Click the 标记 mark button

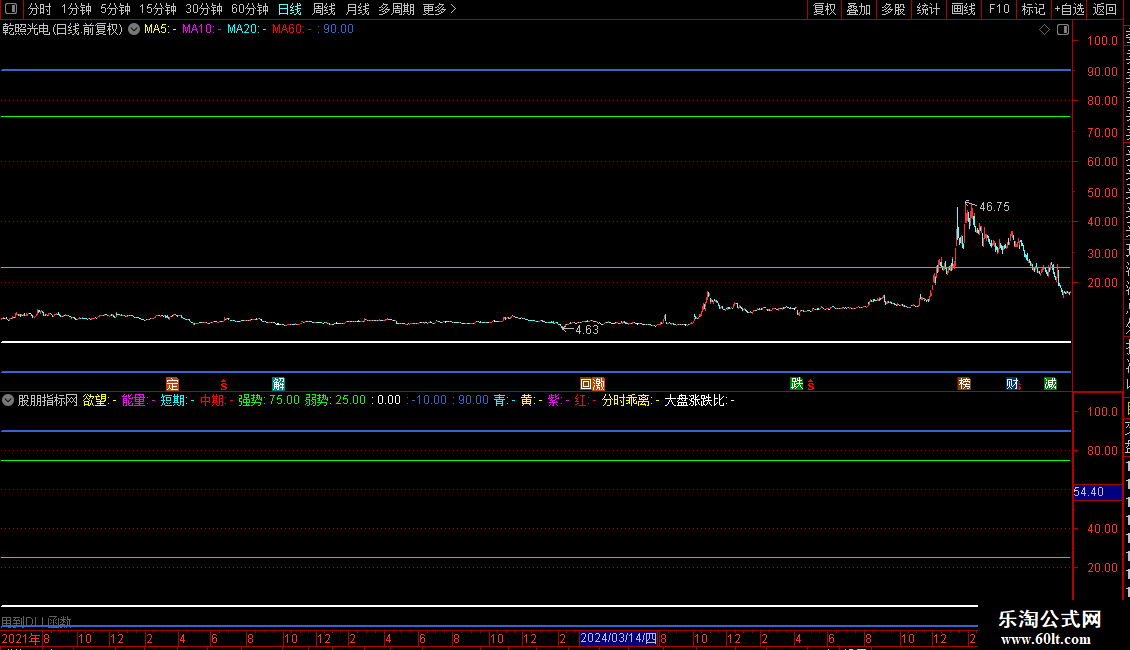click(1033, 9)
